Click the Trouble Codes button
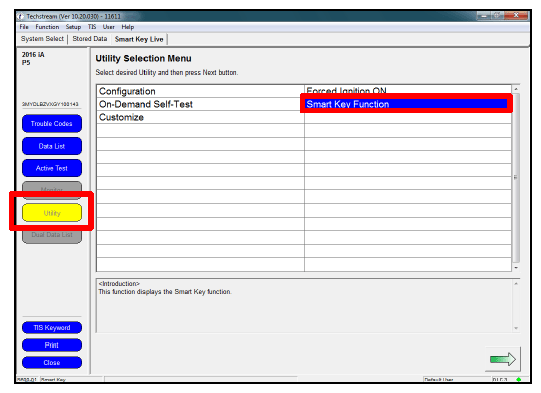Image resolution: width=541 pixels, height=393 pixels. pos(52,124)
